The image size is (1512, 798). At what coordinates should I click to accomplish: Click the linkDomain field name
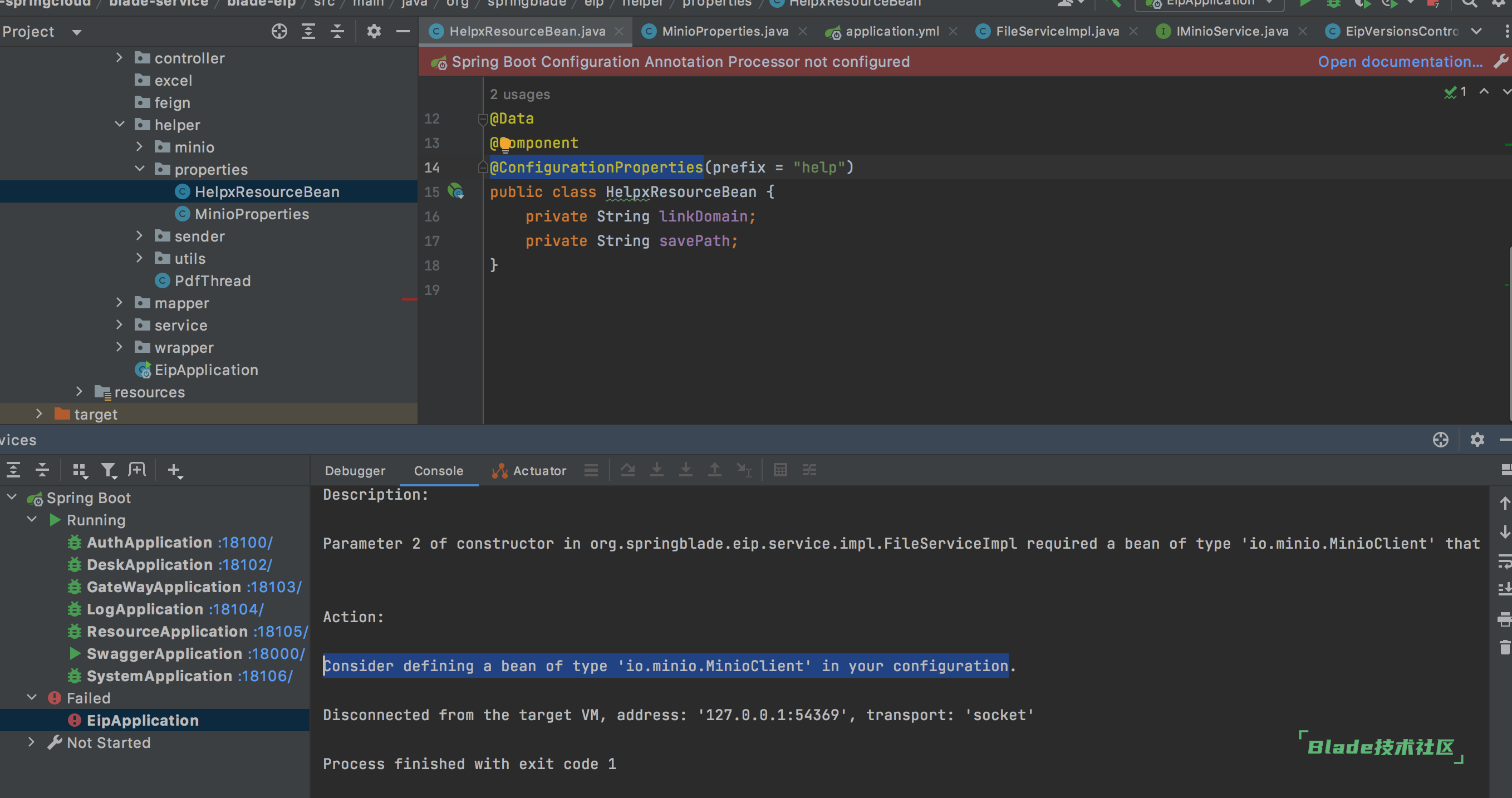[x=703, y=216]
